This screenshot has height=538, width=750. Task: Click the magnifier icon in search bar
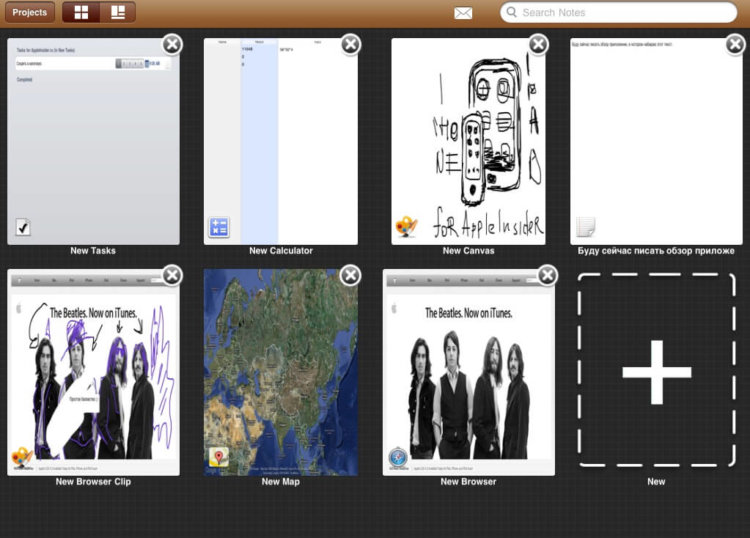click(511, 12)
